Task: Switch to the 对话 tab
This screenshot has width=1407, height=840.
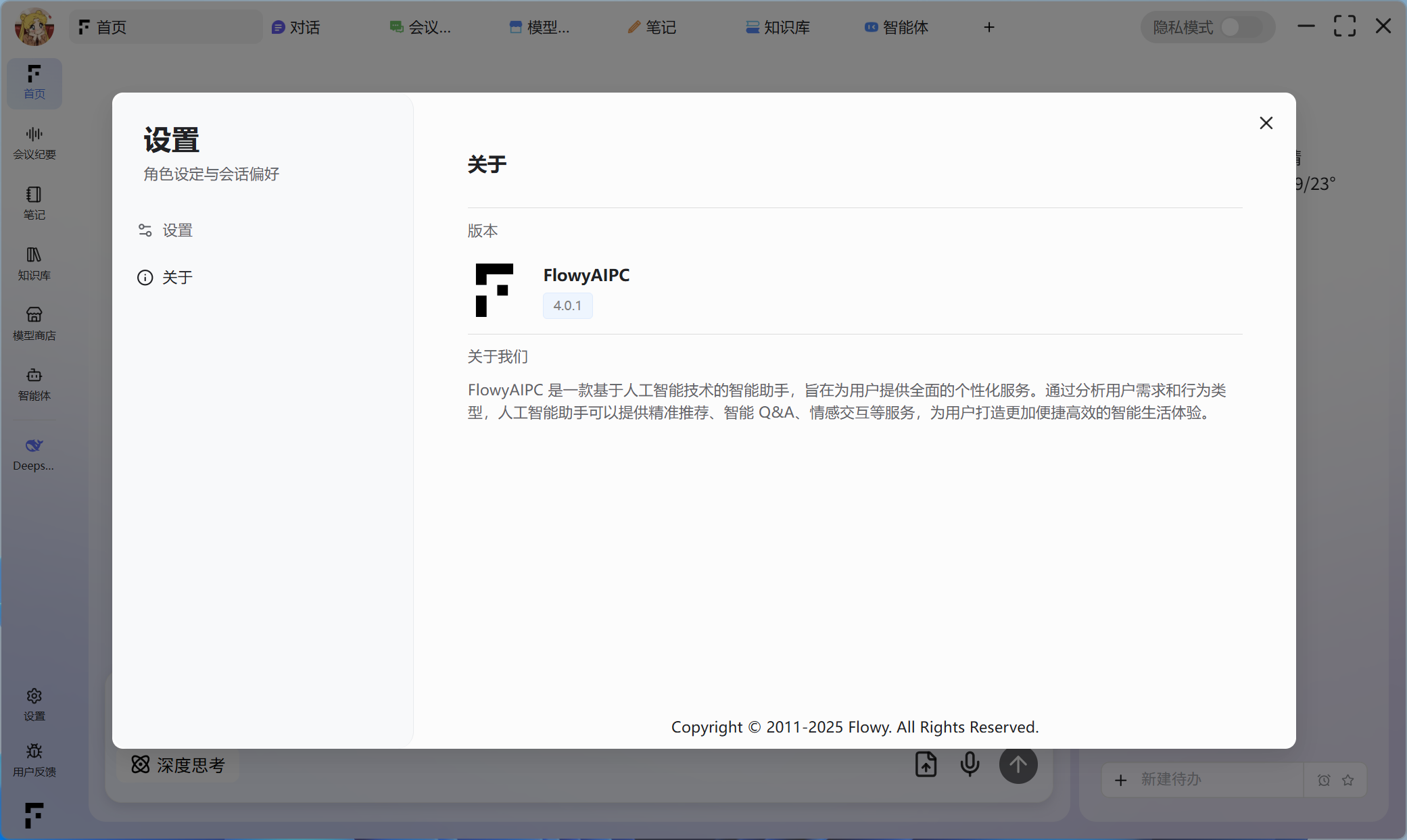Action: [296, 27]
